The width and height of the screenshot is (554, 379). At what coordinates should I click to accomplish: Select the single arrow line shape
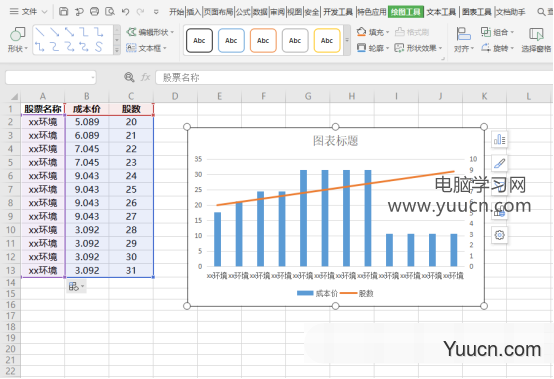point(55,32)
